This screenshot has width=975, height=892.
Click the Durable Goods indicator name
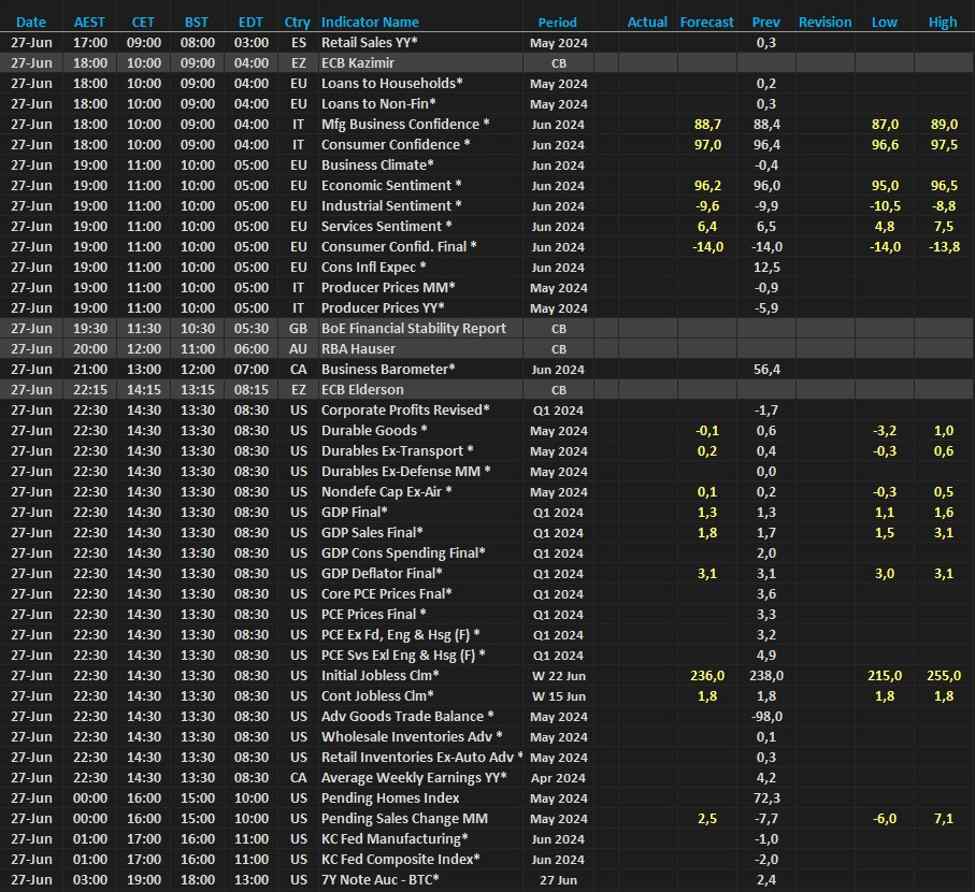374,430
